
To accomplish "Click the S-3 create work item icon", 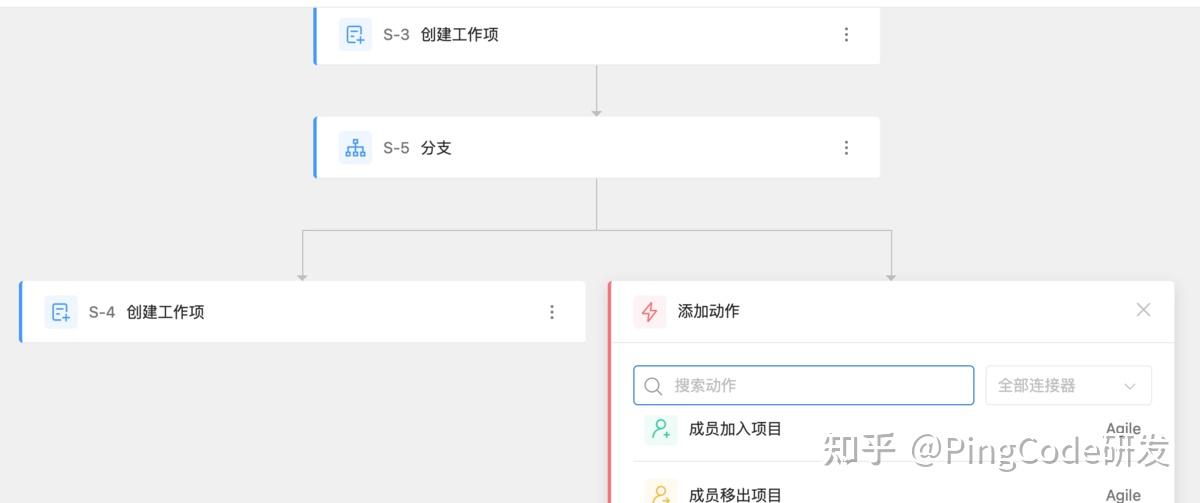I will click(x=355, y=34).
